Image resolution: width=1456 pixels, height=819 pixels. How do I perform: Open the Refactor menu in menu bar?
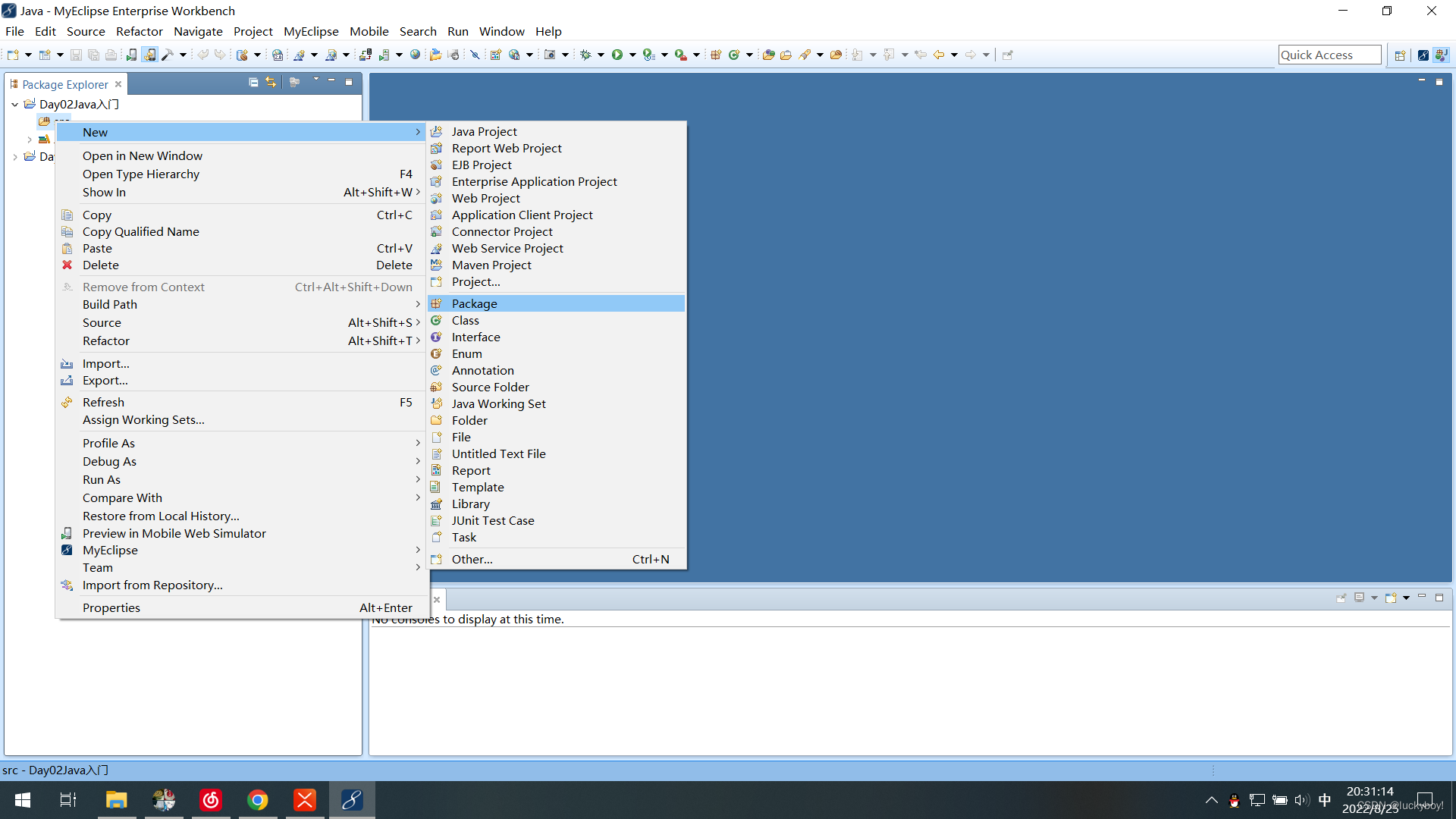pos(139,31)
